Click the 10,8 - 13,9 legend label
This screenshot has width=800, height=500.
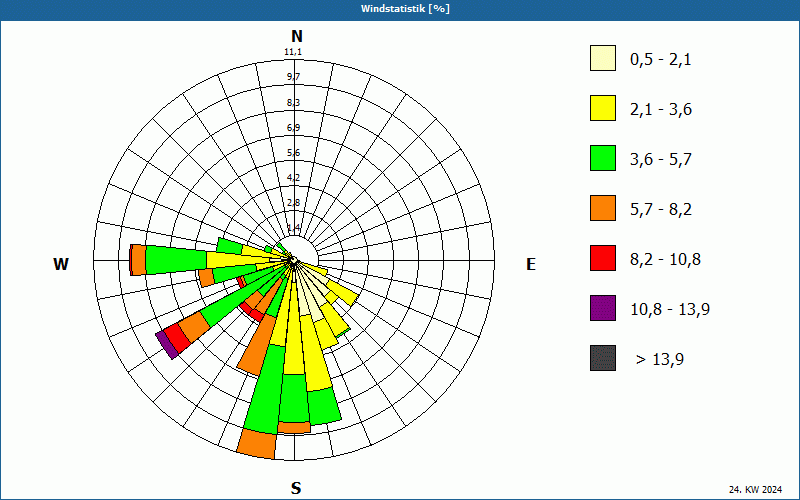point(670,310)
